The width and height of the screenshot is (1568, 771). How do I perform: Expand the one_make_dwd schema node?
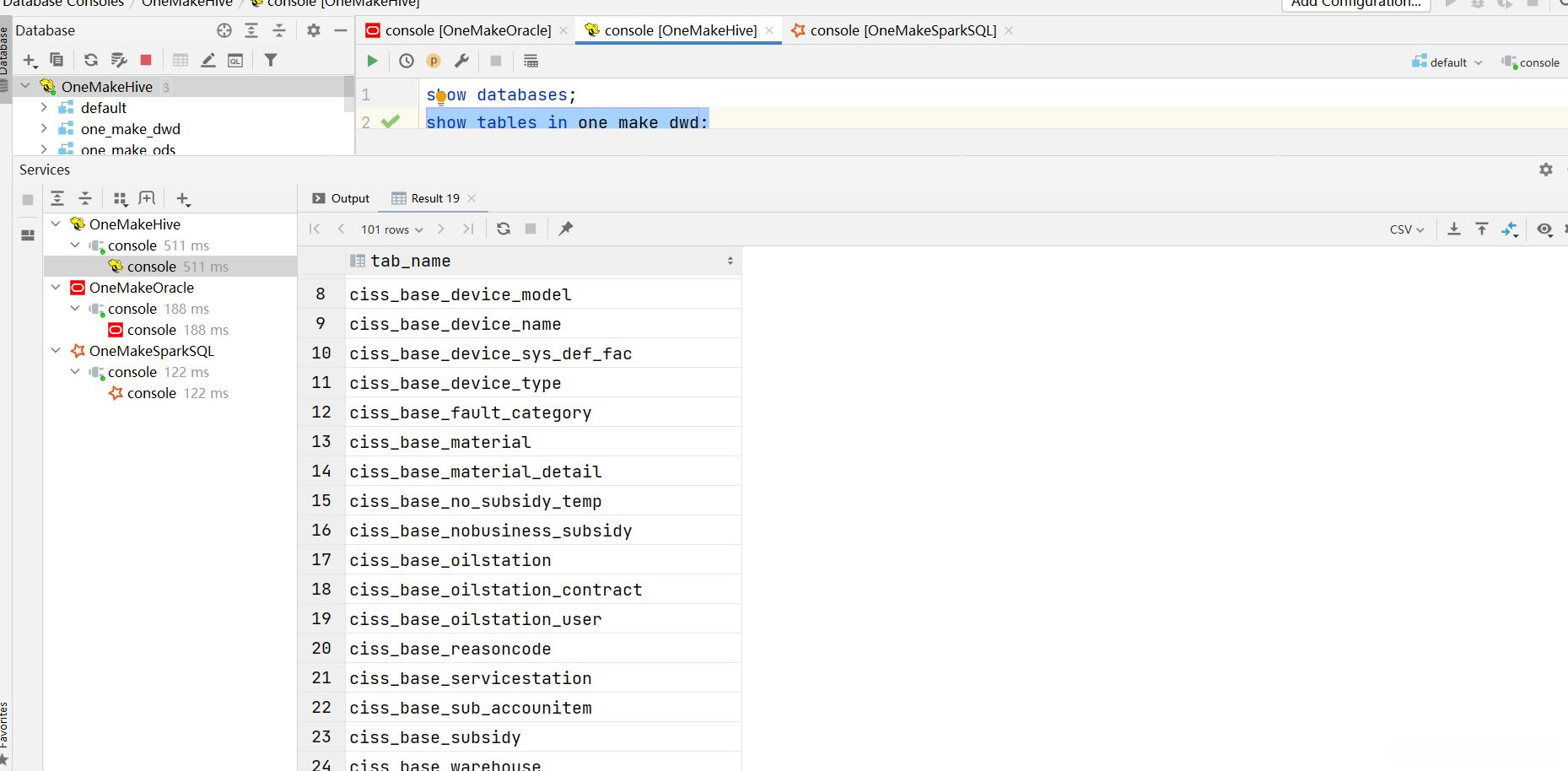pos(44,129)
